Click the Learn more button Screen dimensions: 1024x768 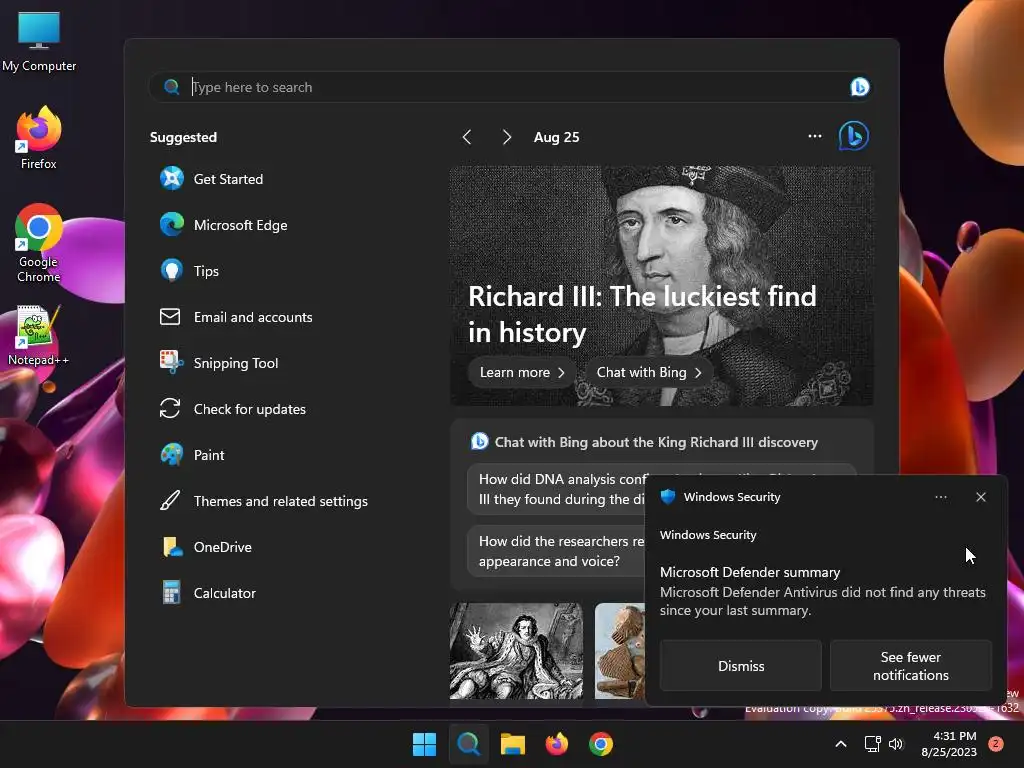(522, 372)
